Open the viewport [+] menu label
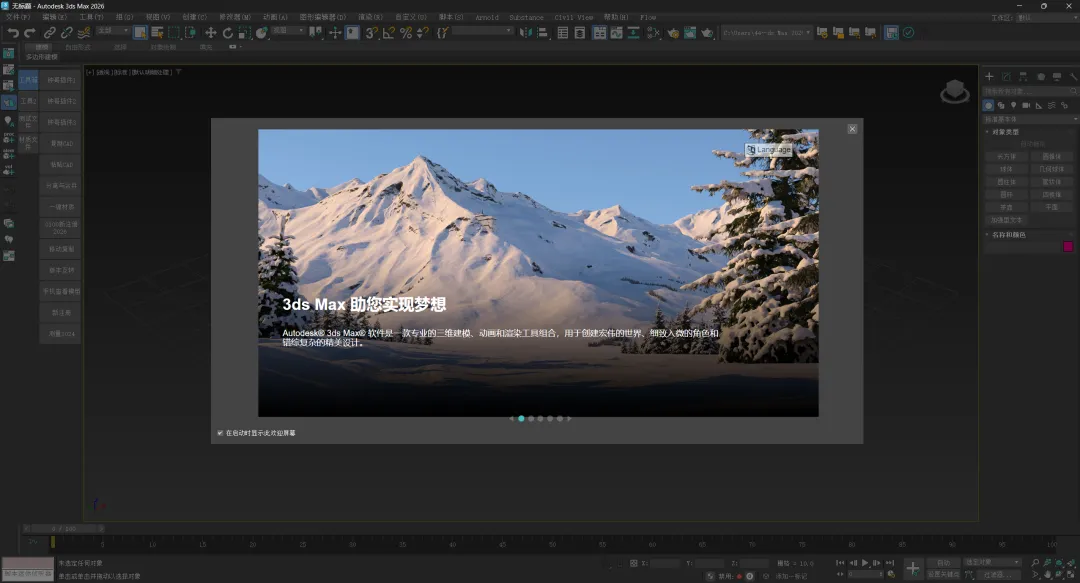This screenshot has height=583, width=1080. click(x=90, y=72)
